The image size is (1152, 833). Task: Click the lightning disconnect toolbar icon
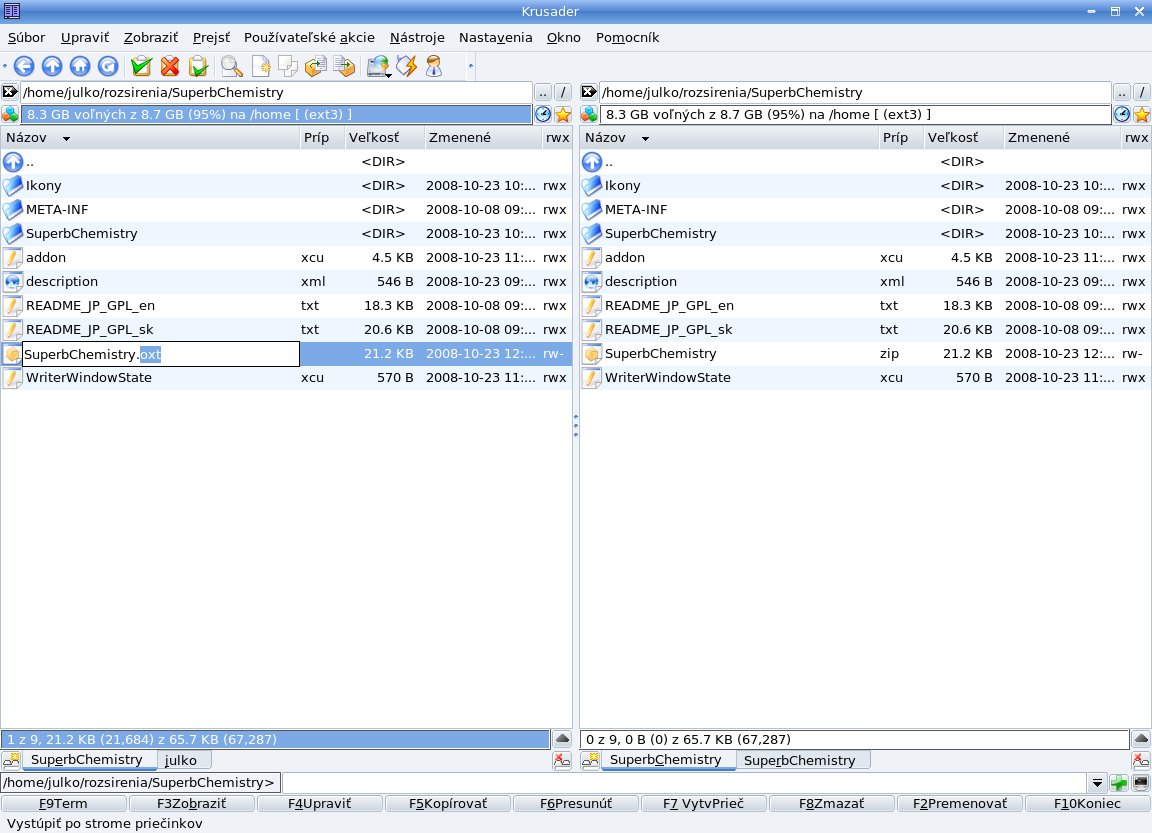coord(406,66)
